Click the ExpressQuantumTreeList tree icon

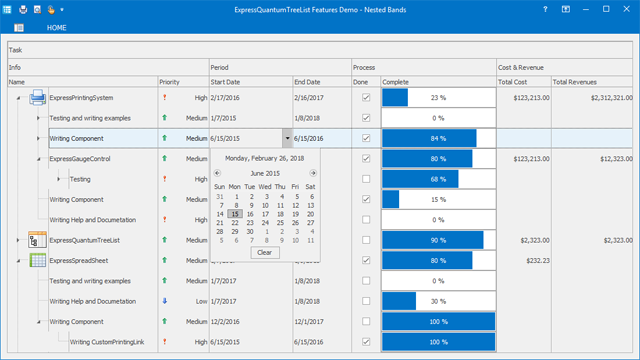click(x=38, y=240)
